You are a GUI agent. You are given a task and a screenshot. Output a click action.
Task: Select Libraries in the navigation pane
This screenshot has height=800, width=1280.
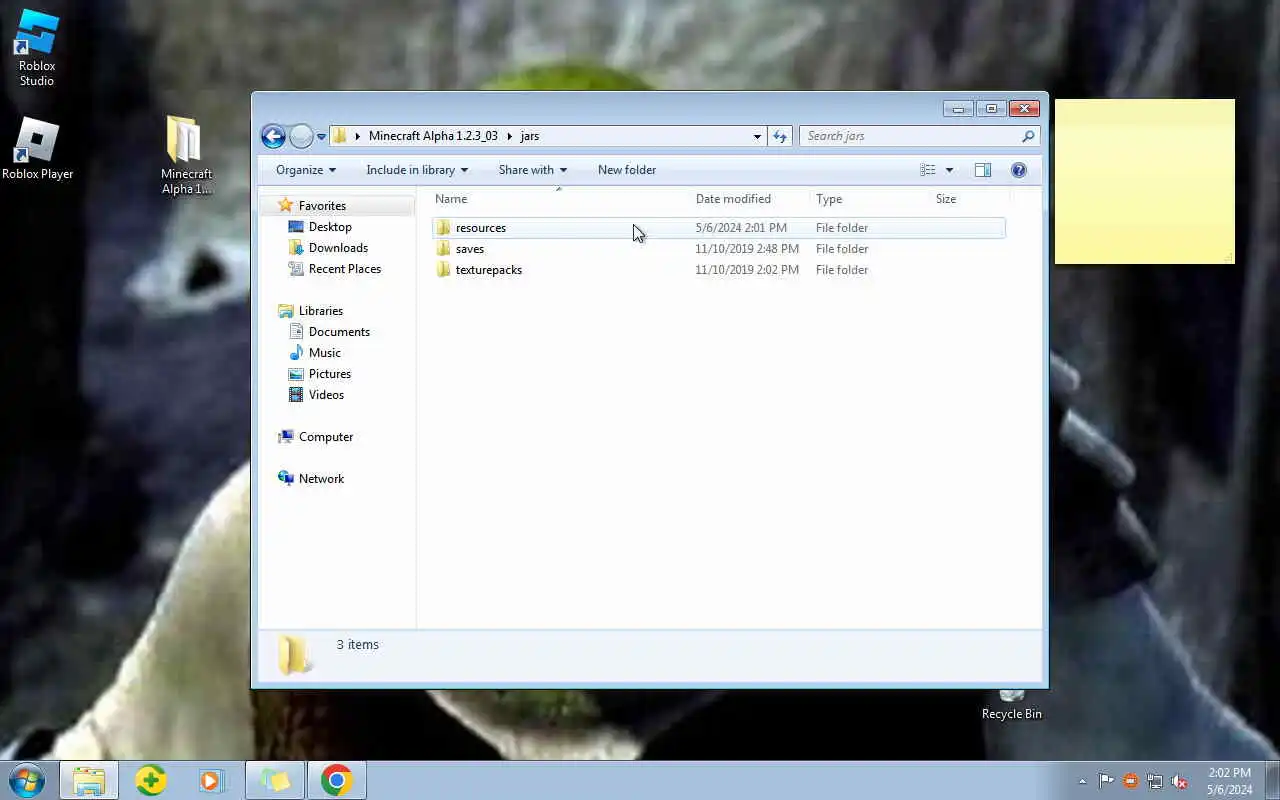point(320,311)
